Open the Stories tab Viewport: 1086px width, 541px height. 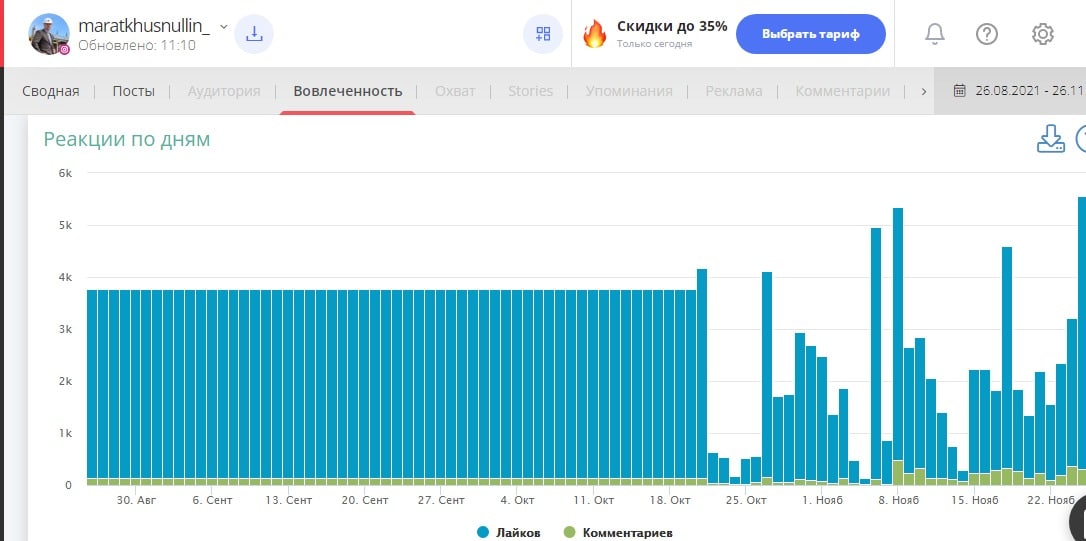point(531,91)
